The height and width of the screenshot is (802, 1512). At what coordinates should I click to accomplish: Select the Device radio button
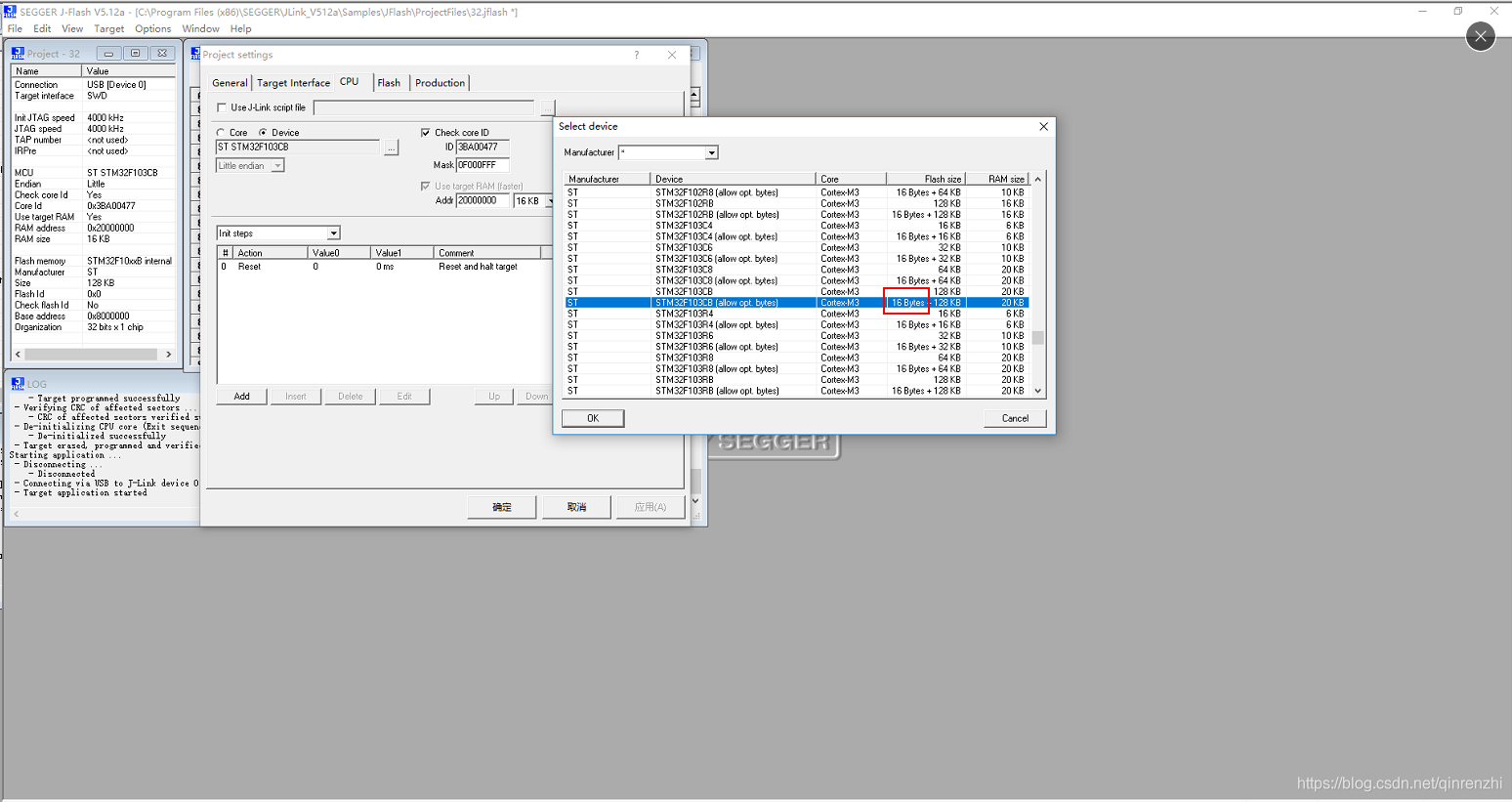point(263,133)
